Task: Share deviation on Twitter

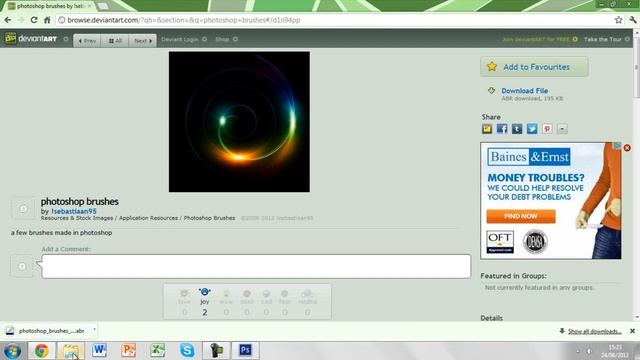Action: click(x=532, y=129)
